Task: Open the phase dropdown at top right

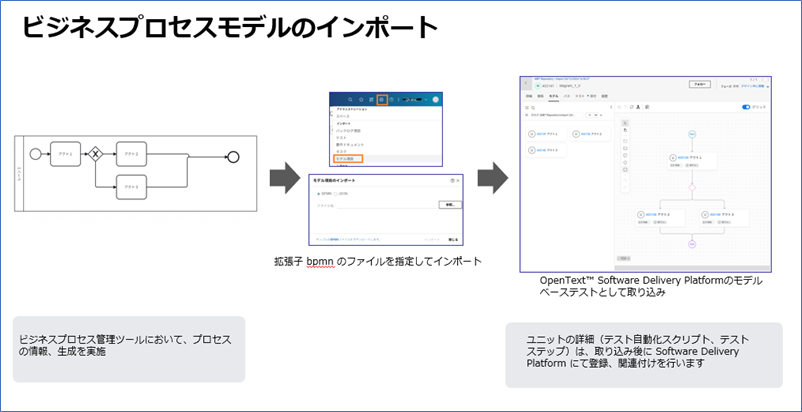Action: click(x=757, y=85)
